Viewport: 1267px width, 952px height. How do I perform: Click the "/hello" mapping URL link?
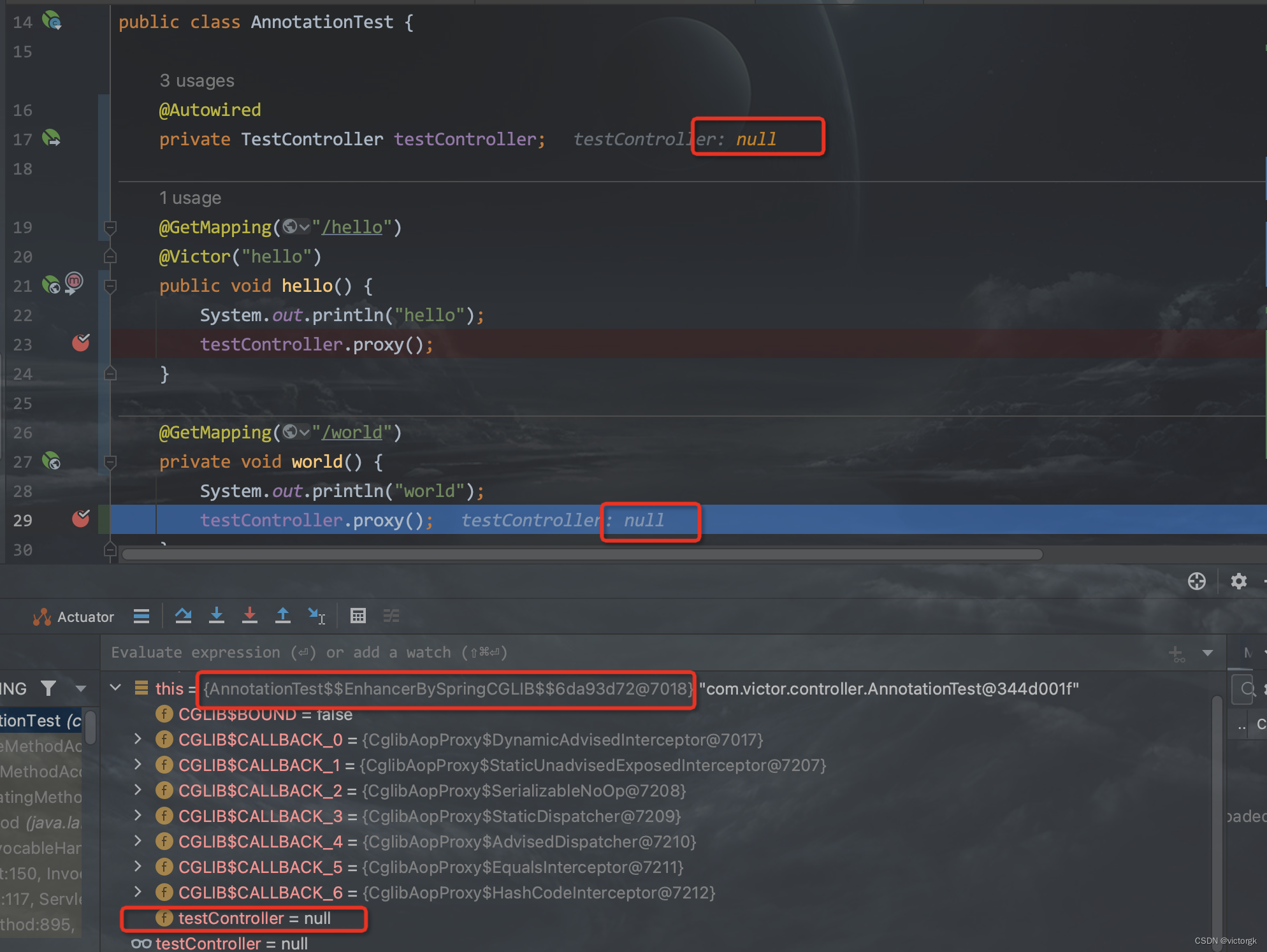click(352, 227)
